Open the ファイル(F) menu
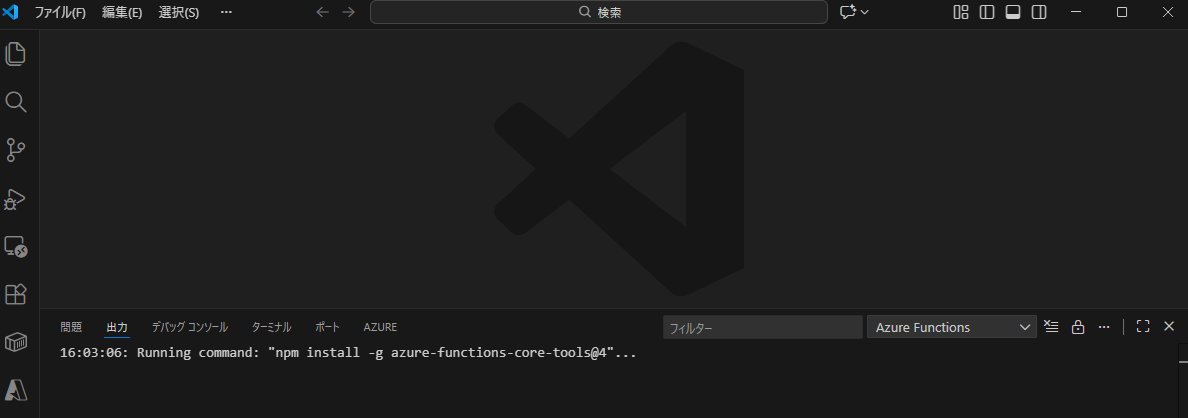This screenshot has height=418, width=1188. (x=60, y=12)
